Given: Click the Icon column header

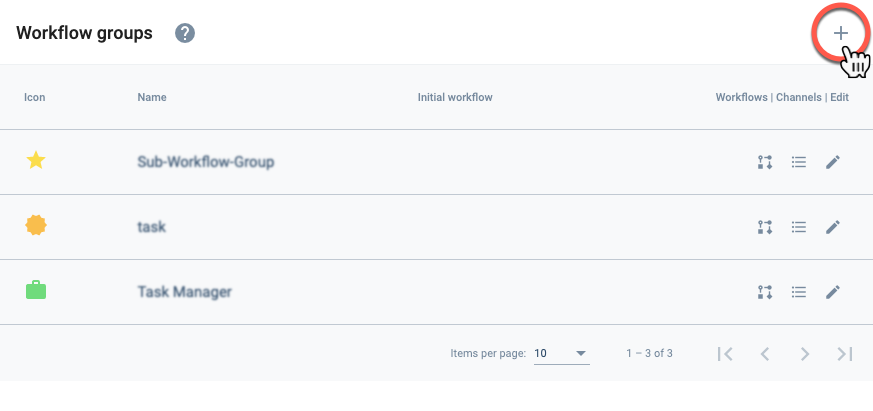Looking at the screenshot, I should point(35,97).
